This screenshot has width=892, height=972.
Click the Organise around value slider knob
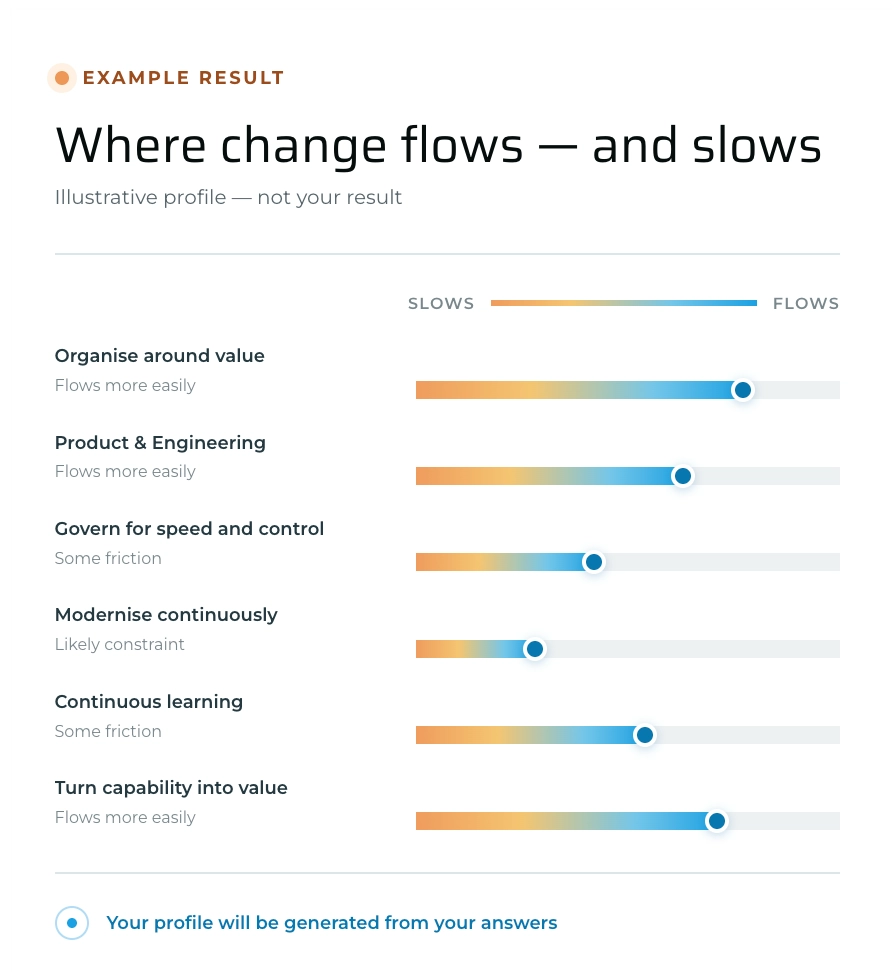pos(743,390)
